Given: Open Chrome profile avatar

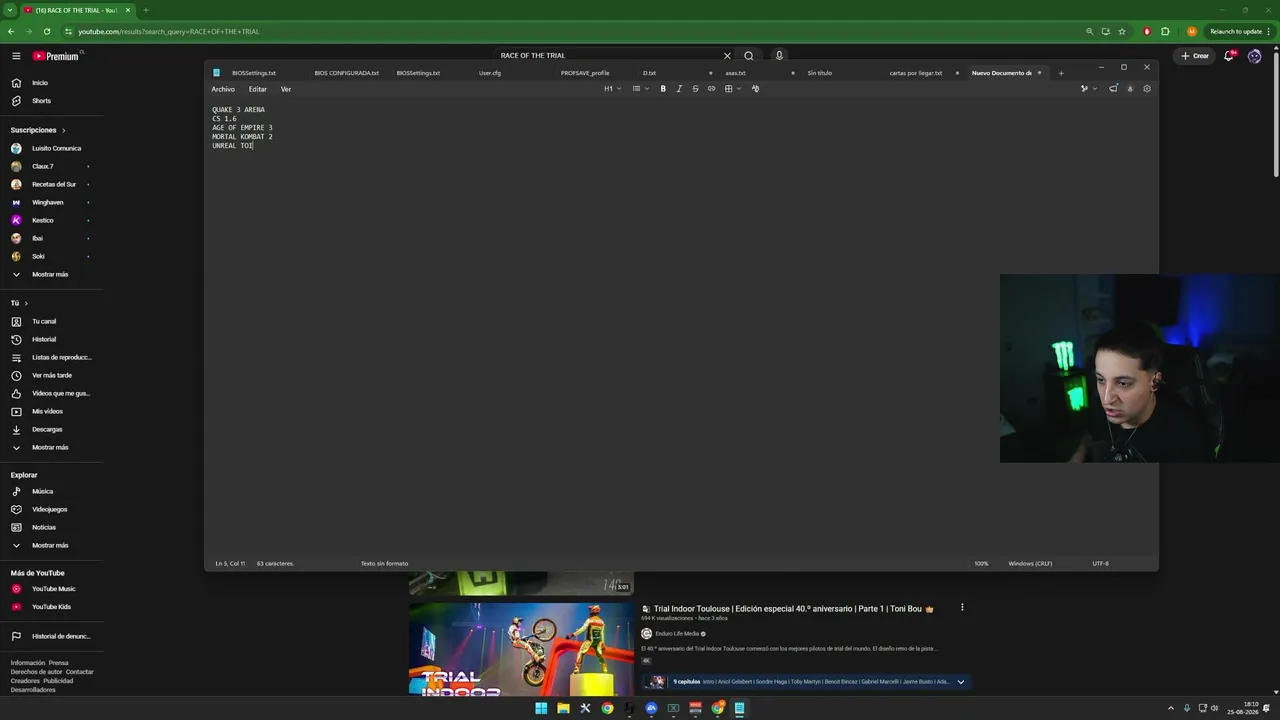Looking at the screenshot, I should (x=1192, y=31).
